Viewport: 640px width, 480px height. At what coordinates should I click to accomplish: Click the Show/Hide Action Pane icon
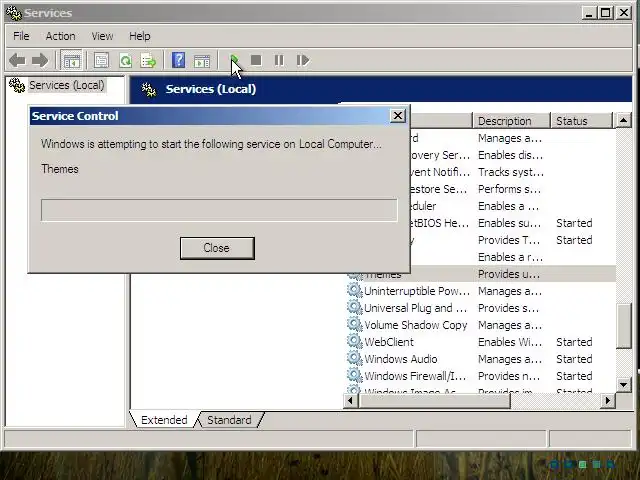click(202, 61)
